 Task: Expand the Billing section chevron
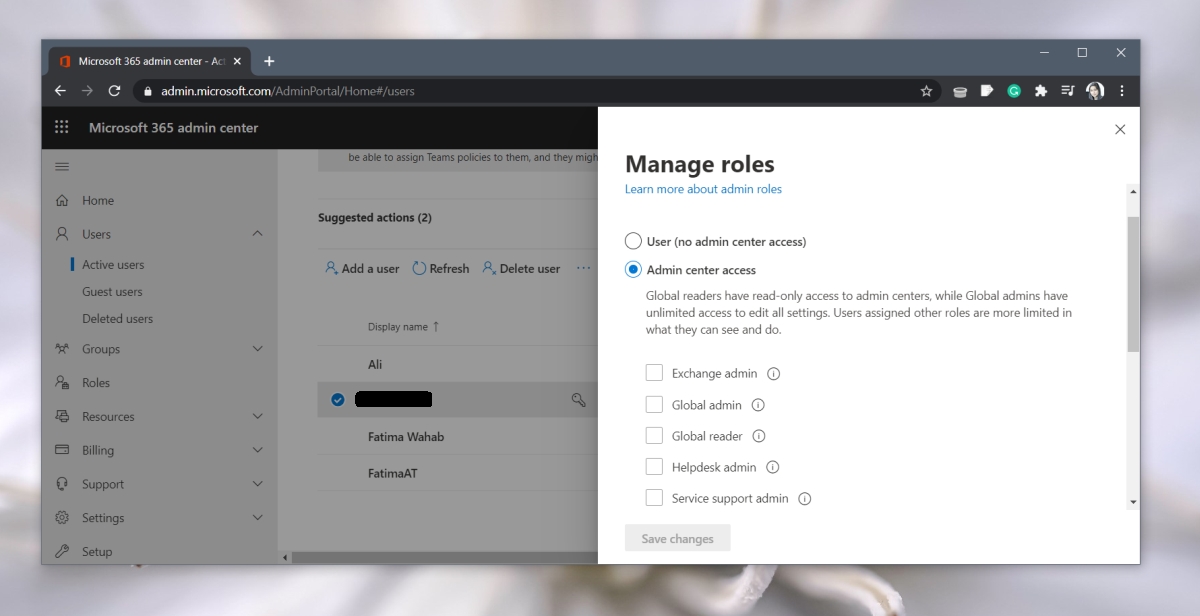click(257, 450)
